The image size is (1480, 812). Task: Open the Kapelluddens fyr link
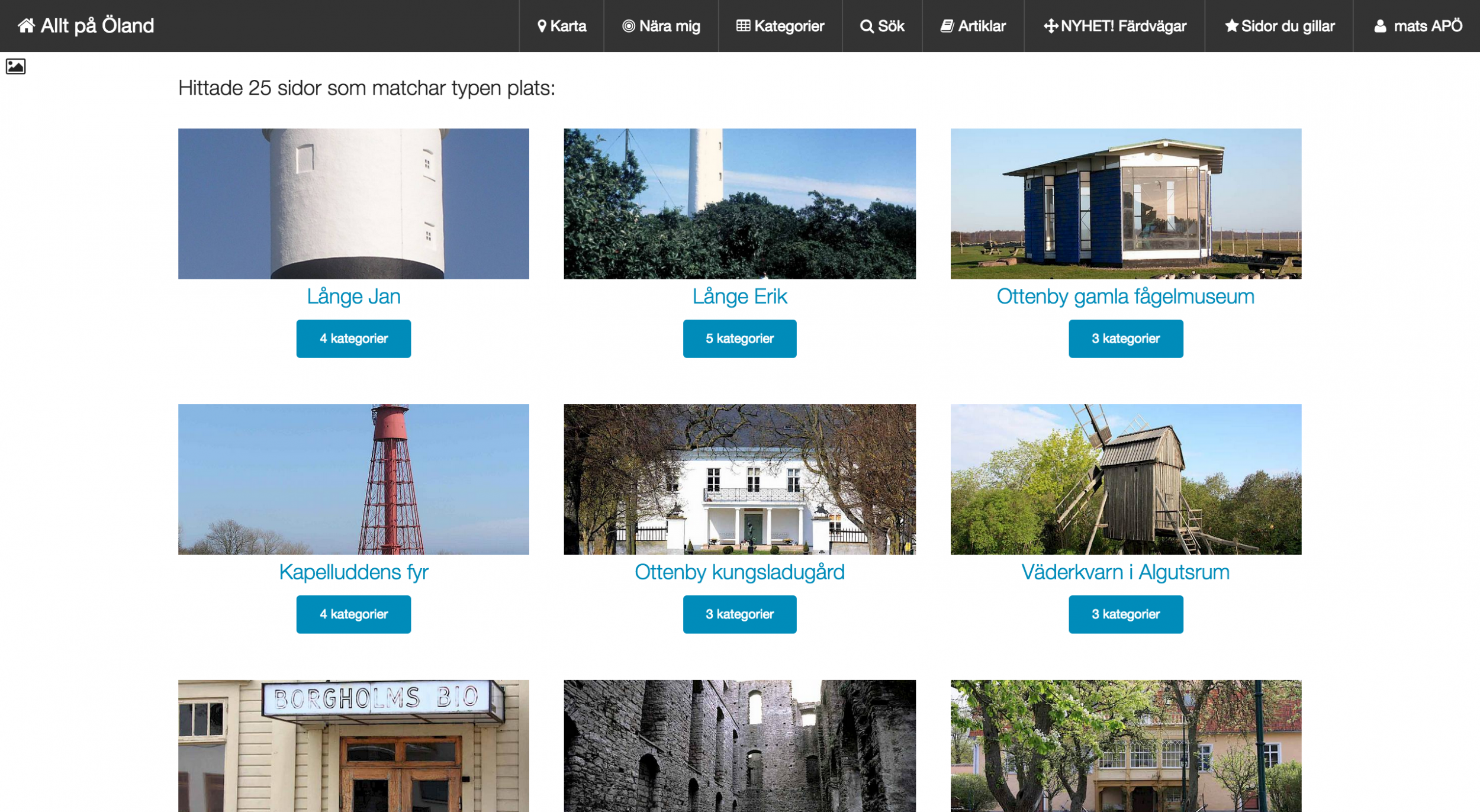(x=353, y=572)
